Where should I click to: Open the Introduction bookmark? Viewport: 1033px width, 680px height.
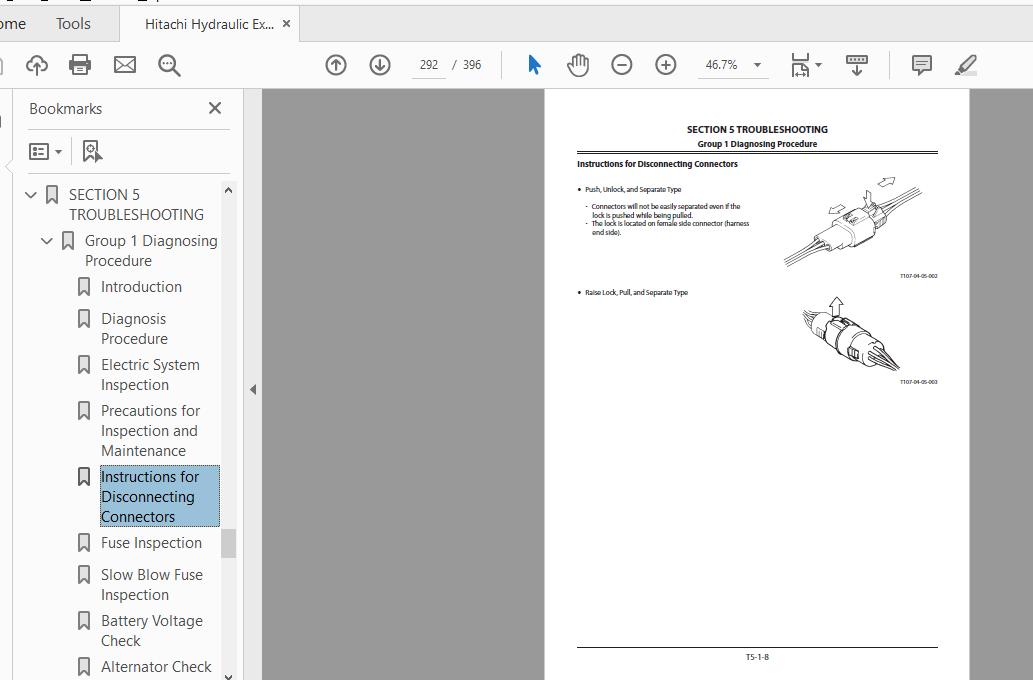click(141, 287)
